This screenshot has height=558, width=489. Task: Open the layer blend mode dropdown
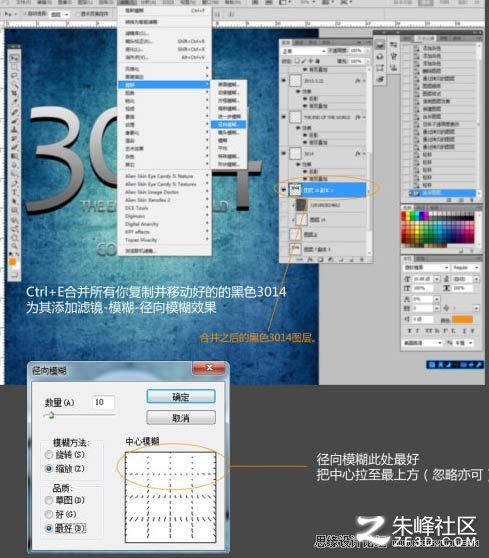pos(304,51)
